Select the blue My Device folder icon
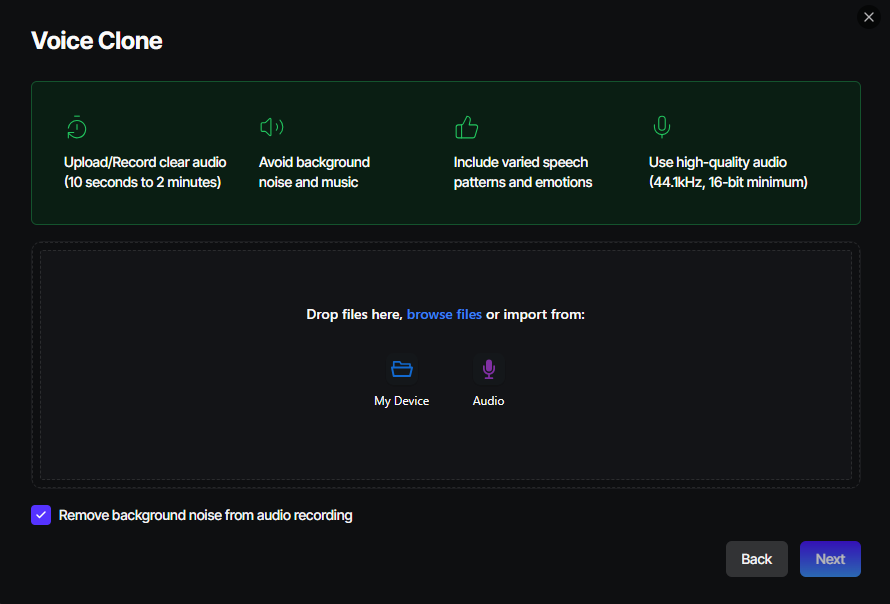The height and width of the screenshot is (604, 890). pyautogui.click(x=402, y=369)
